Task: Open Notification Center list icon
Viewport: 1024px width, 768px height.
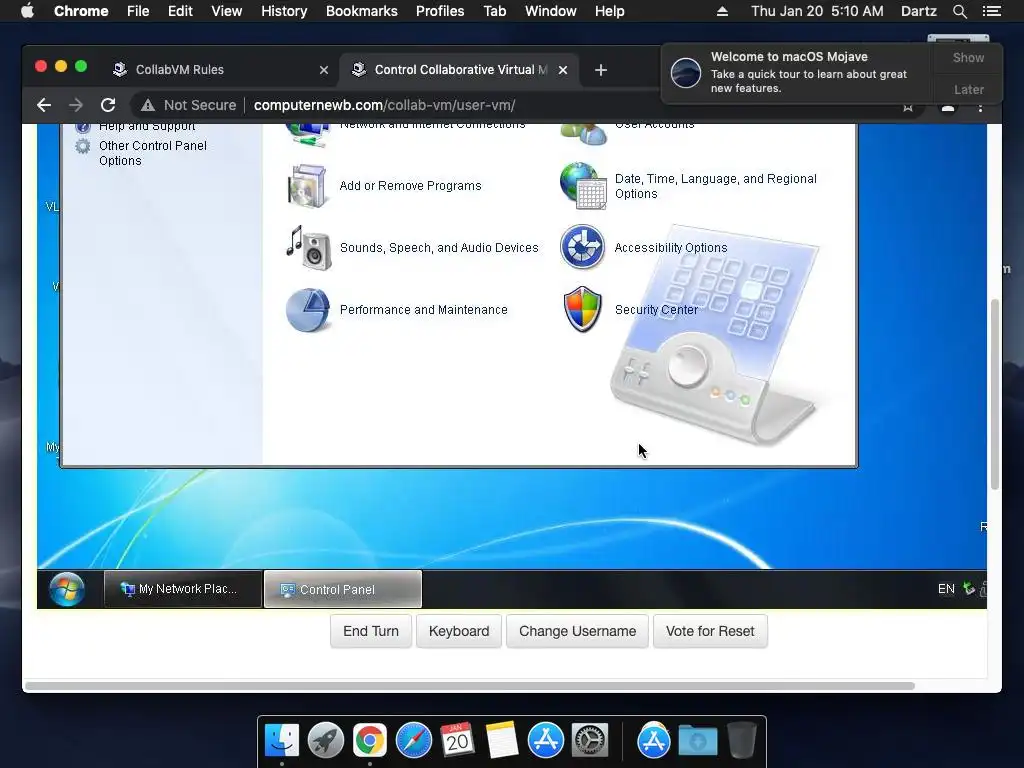Action: point(991,11)
